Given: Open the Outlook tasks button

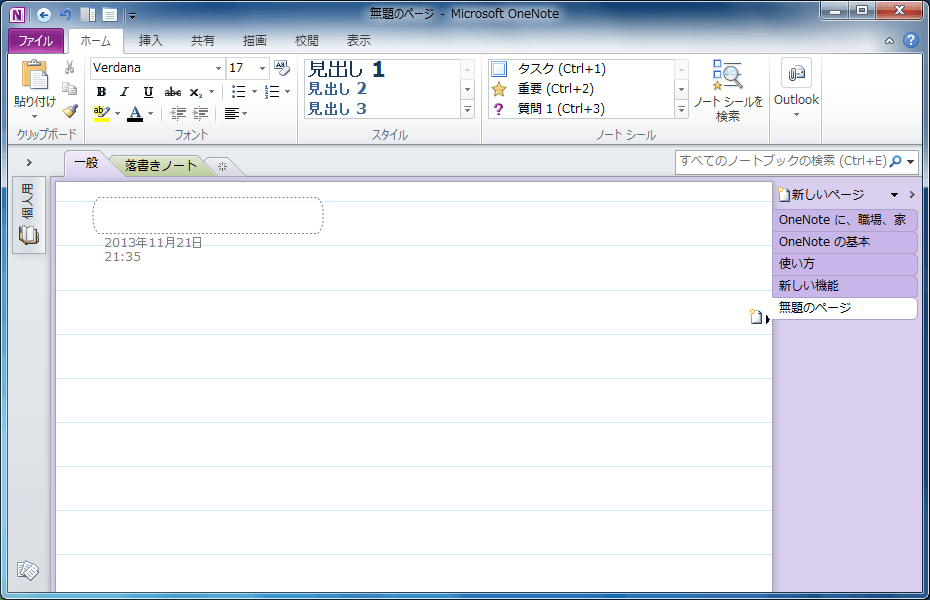Looking at the screenshot, I should pos(796,88).
